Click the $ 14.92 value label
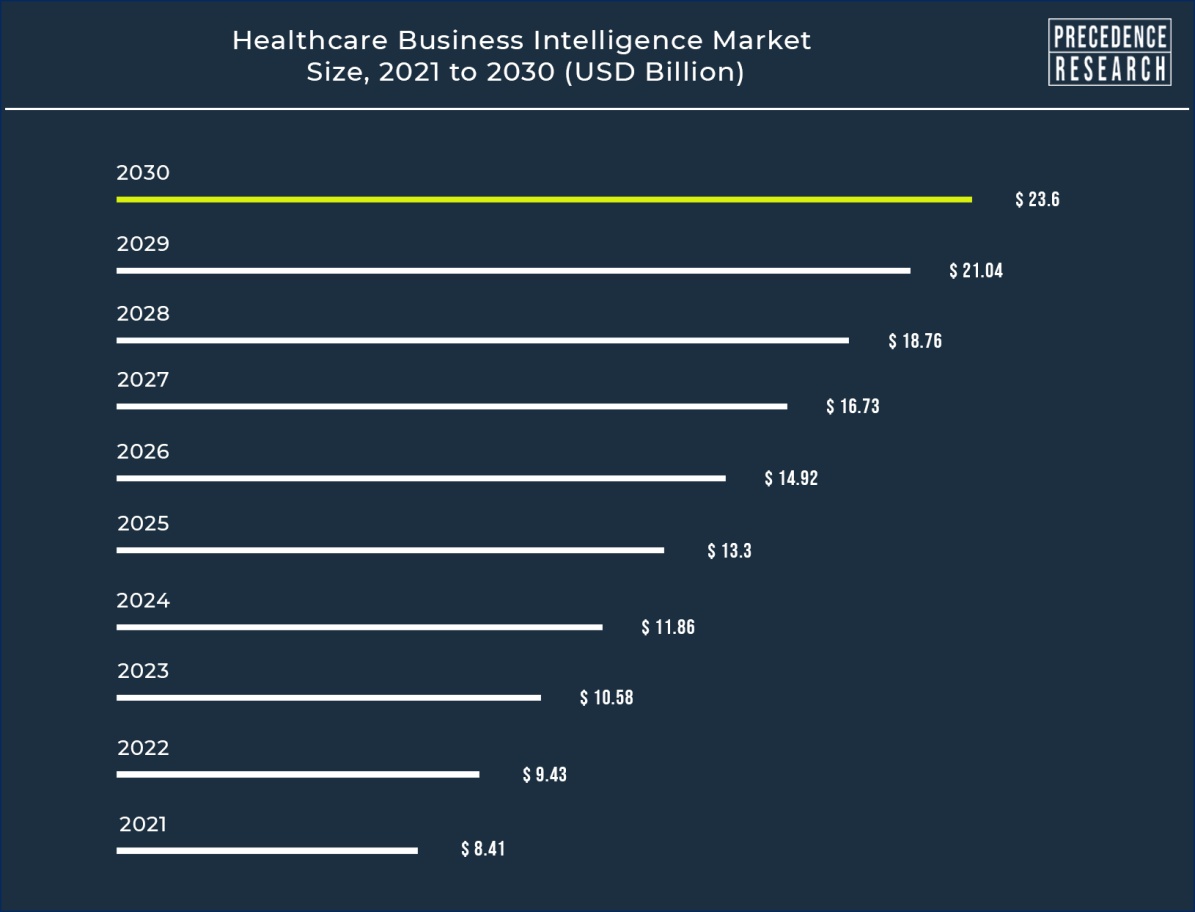 [x=791, y=478]
